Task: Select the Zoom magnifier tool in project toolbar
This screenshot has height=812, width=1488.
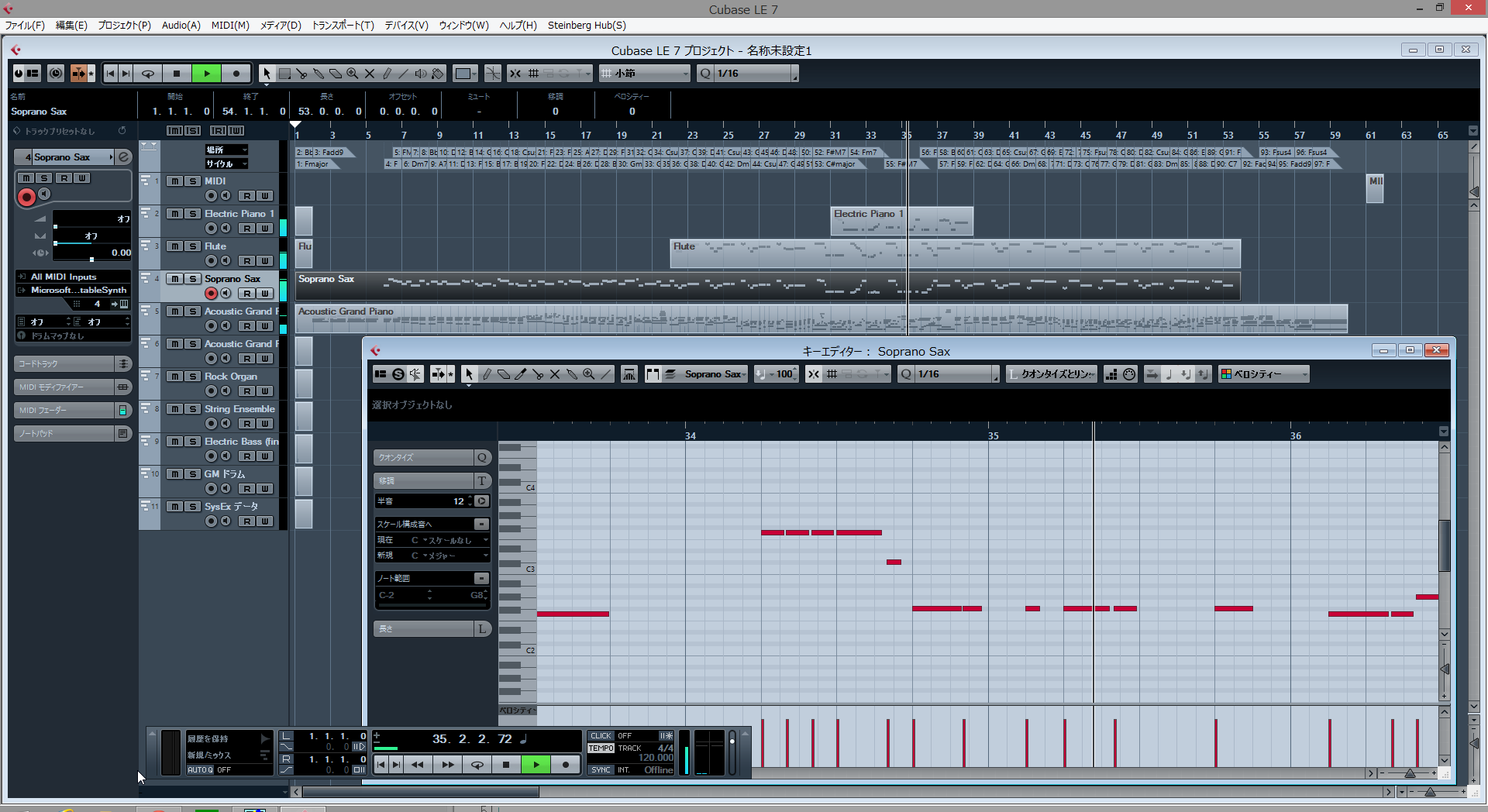Action: click(353, 74)
